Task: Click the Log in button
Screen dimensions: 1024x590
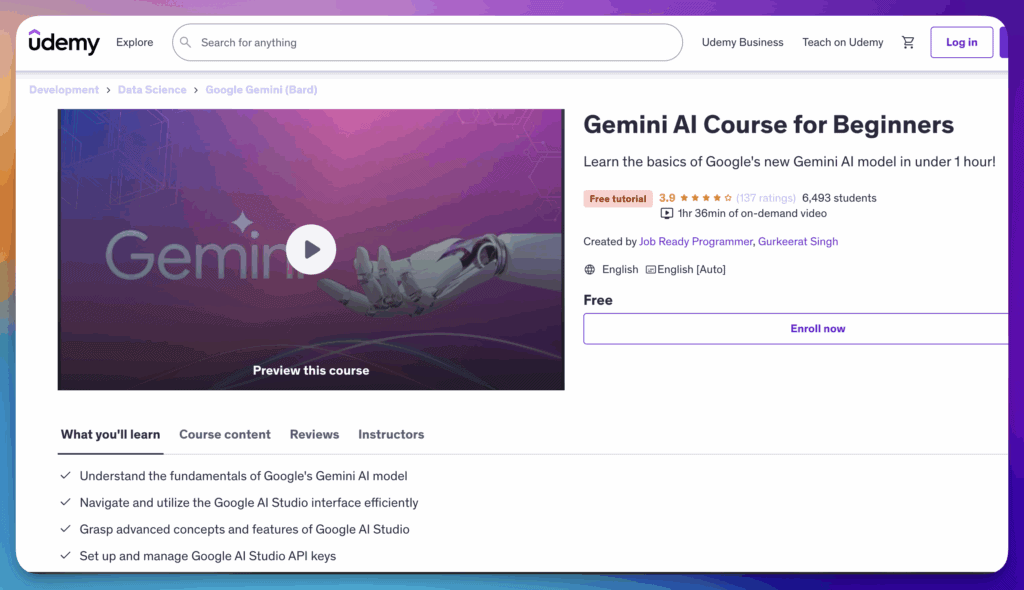Action: (961, 42)
